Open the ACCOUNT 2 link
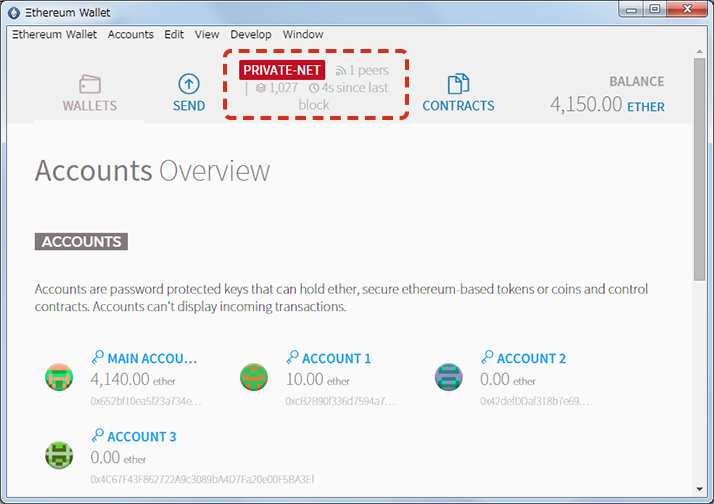The height and width of the screenshot is (504, 714). click(531, 359)
